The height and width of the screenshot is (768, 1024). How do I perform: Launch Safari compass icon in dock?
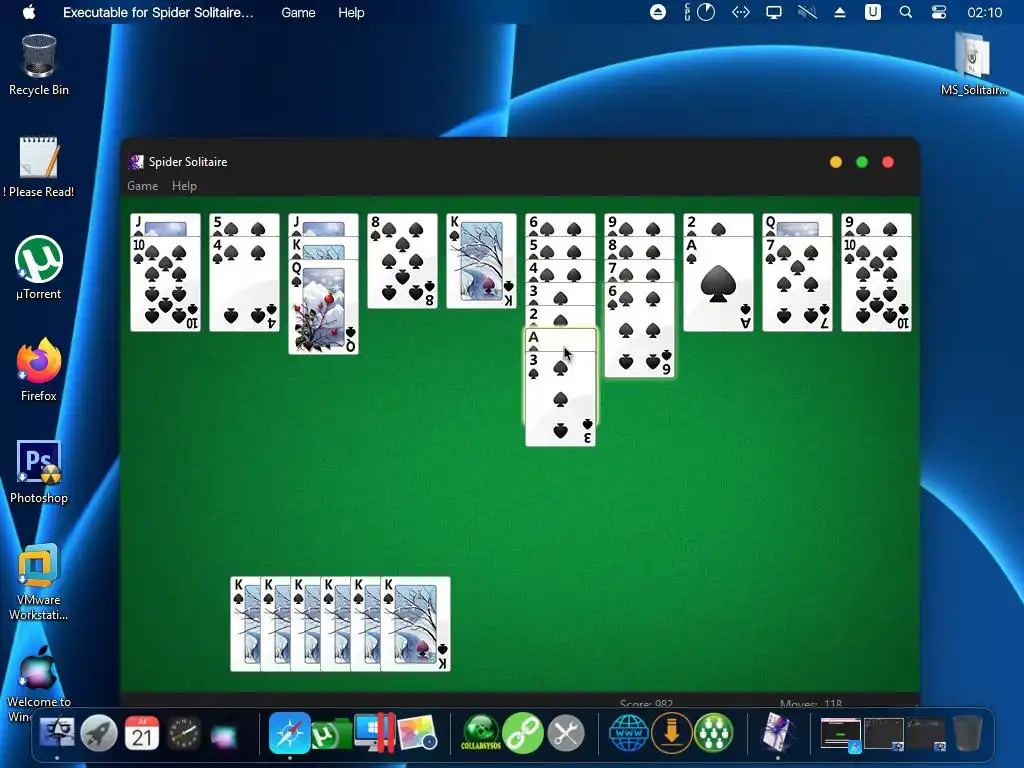click(x=289, y=733)
